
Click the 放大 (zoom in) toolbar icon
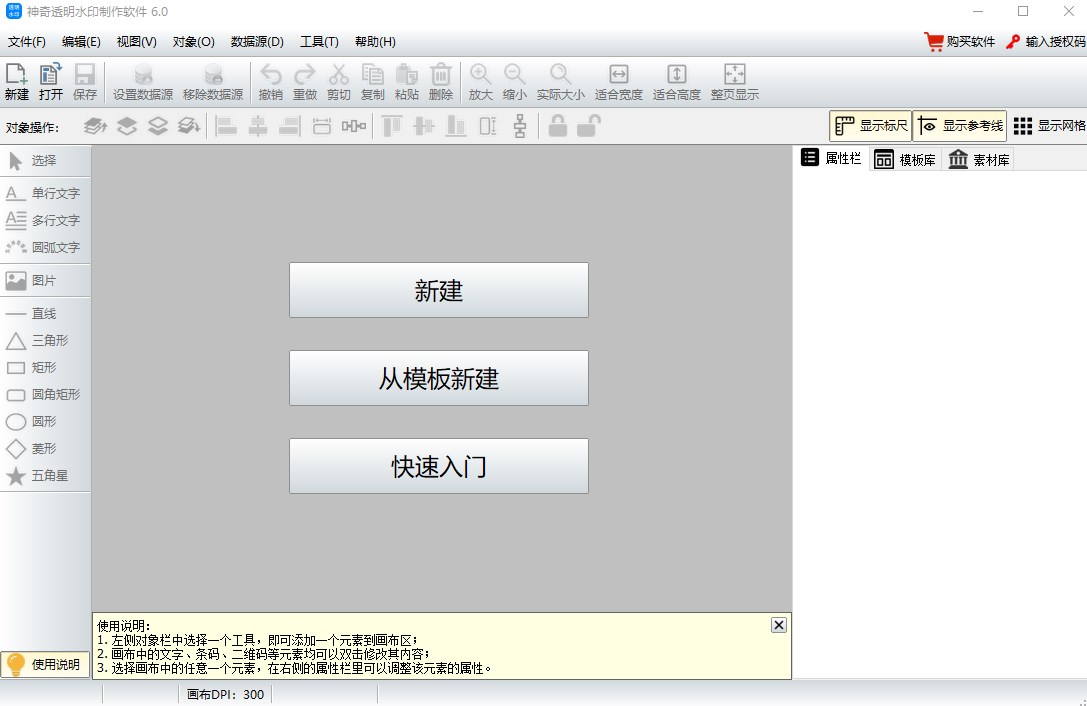click(479, 80)
